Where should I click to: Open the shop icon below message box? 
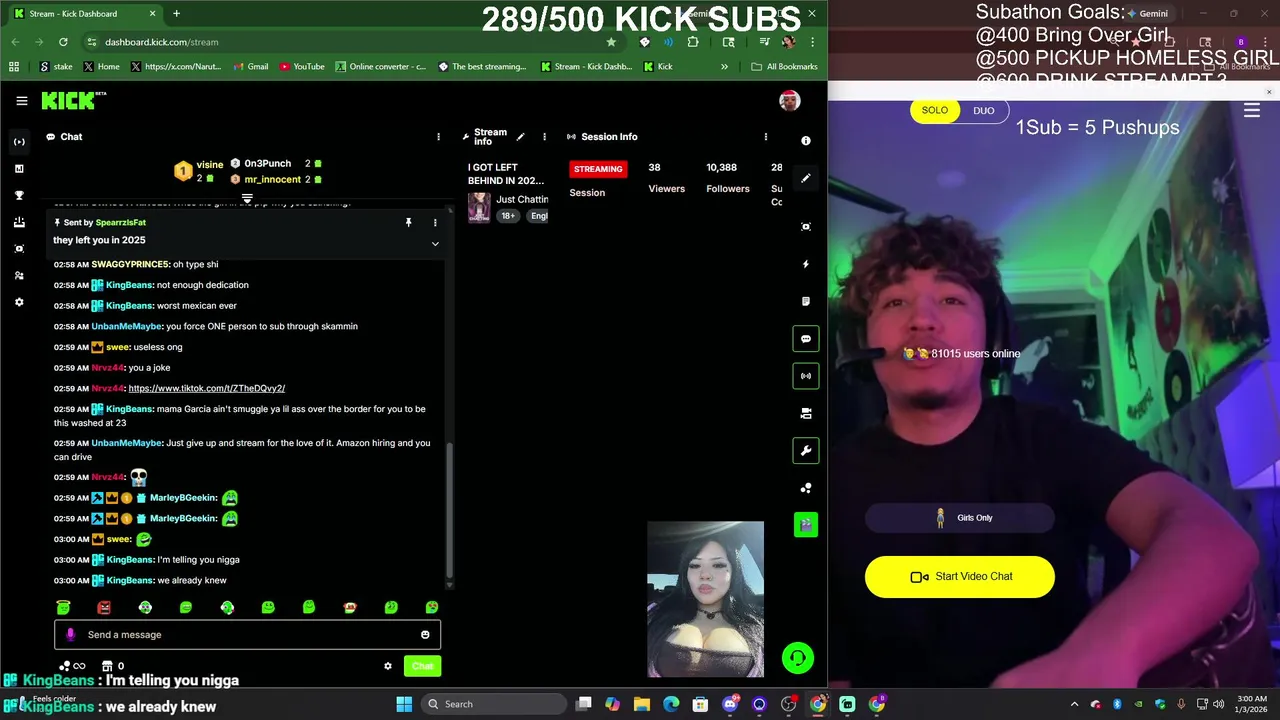click(x=107, y=666)
